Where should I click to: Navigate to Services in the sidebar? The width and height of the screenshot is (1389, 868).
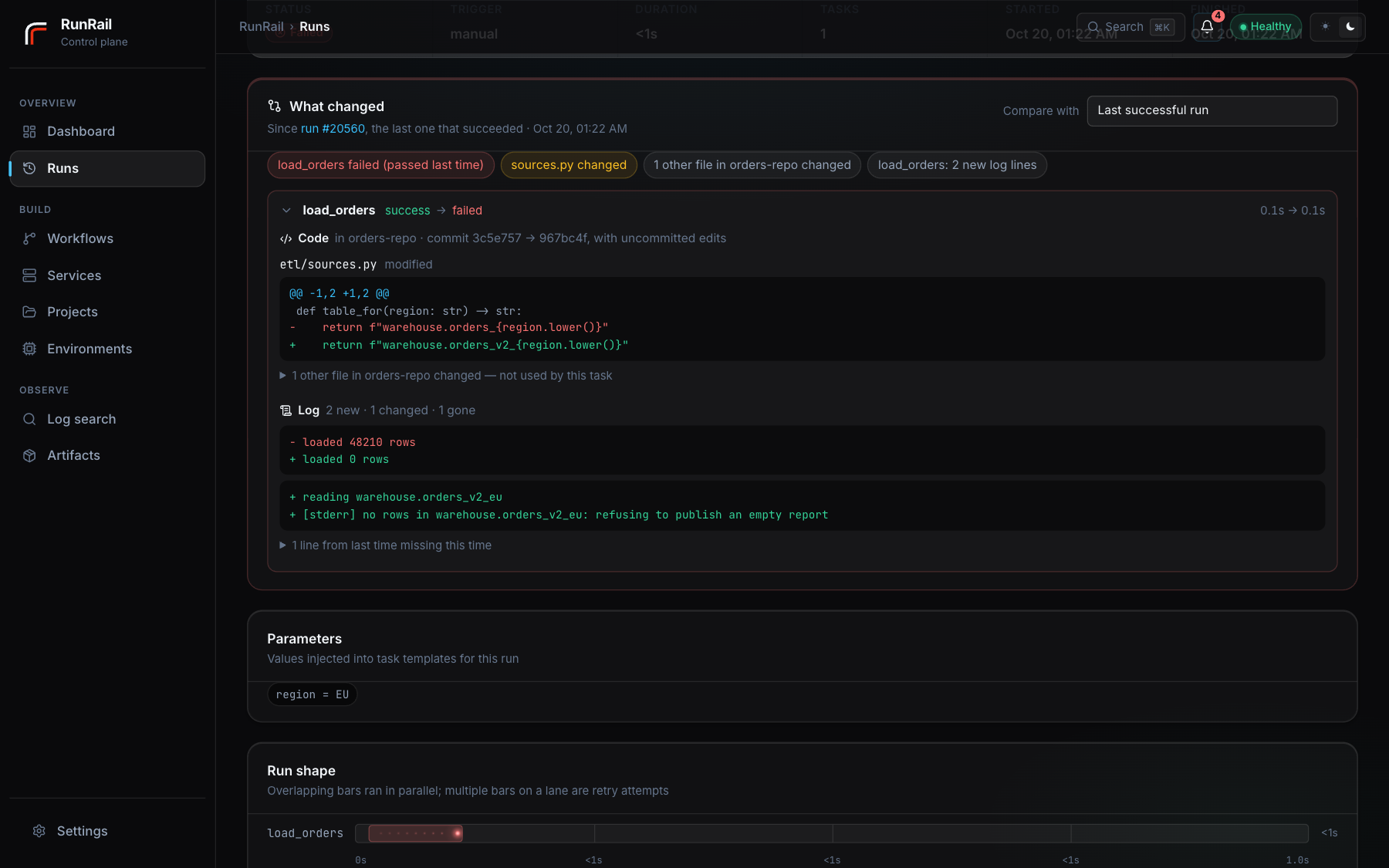(x=107, y=276)
